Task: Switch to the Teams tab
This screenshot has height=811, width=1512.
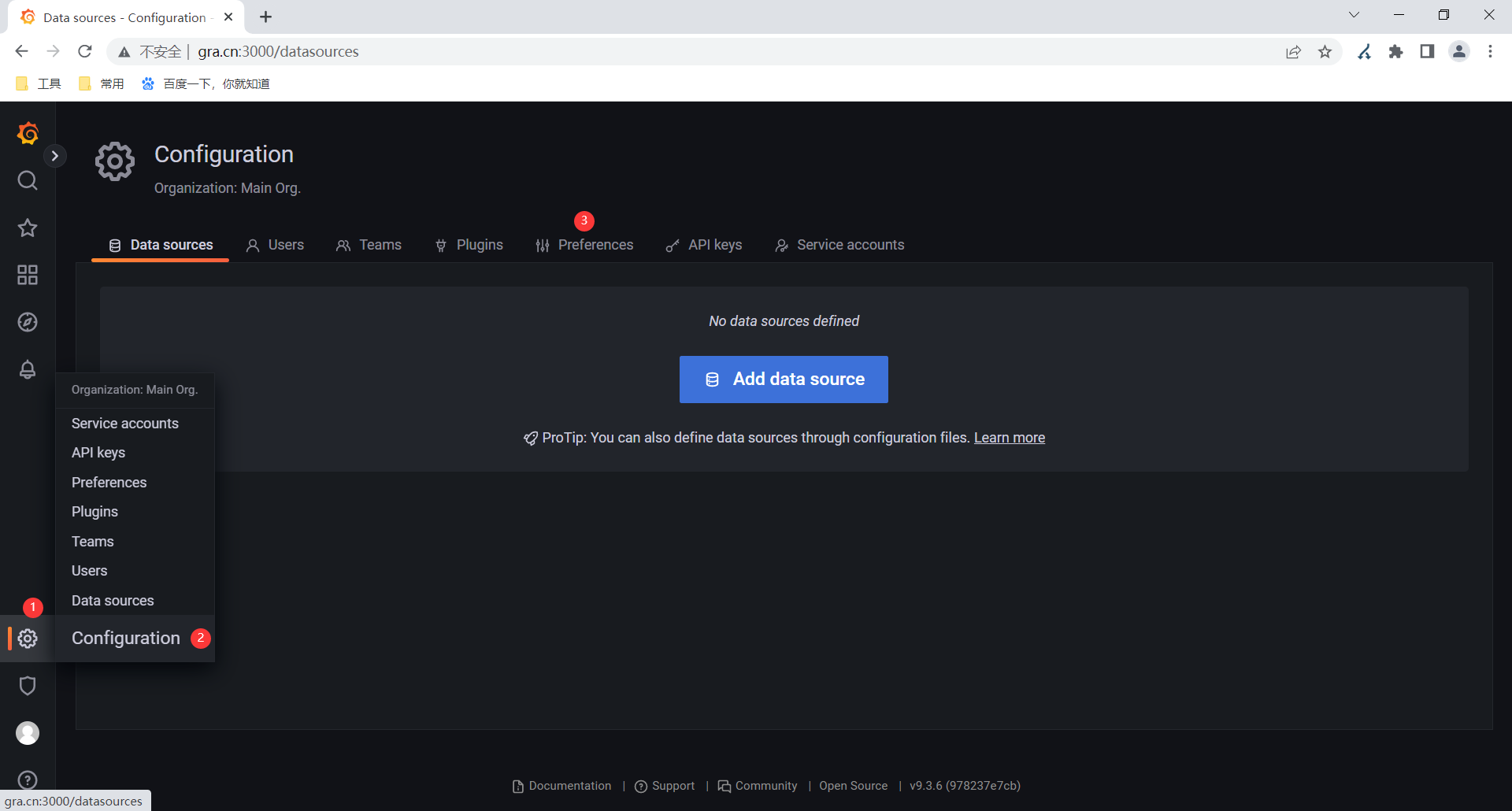Action: point(369,245)
